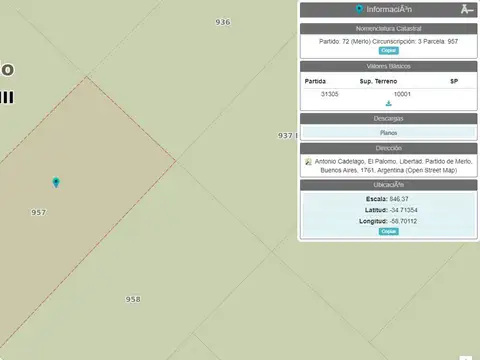The height and width of the screenshot is (360, 480).
Task: Select parcel label 957 on map
Action: coord(39,212)
